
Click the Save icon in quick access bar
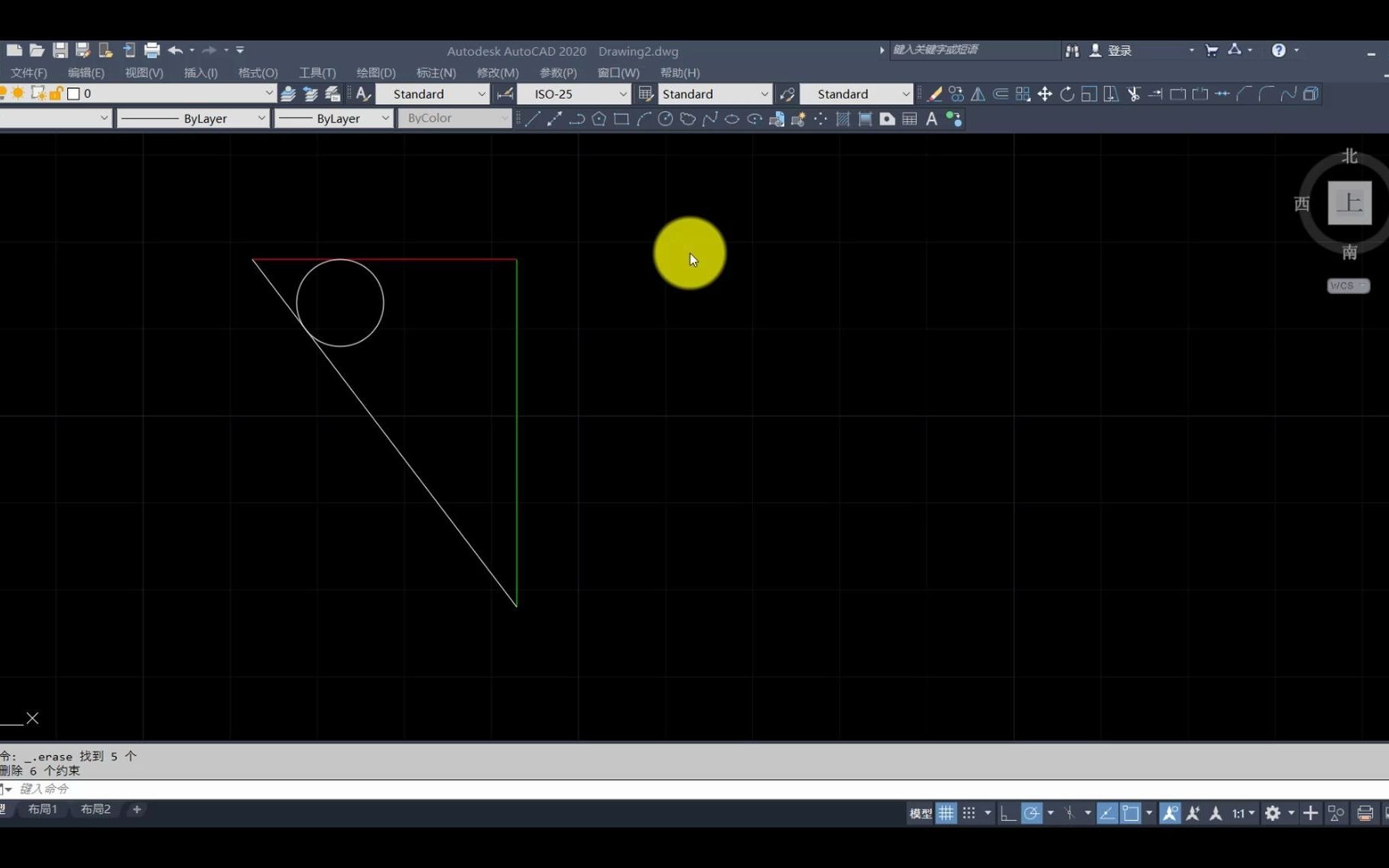(60, 50)
